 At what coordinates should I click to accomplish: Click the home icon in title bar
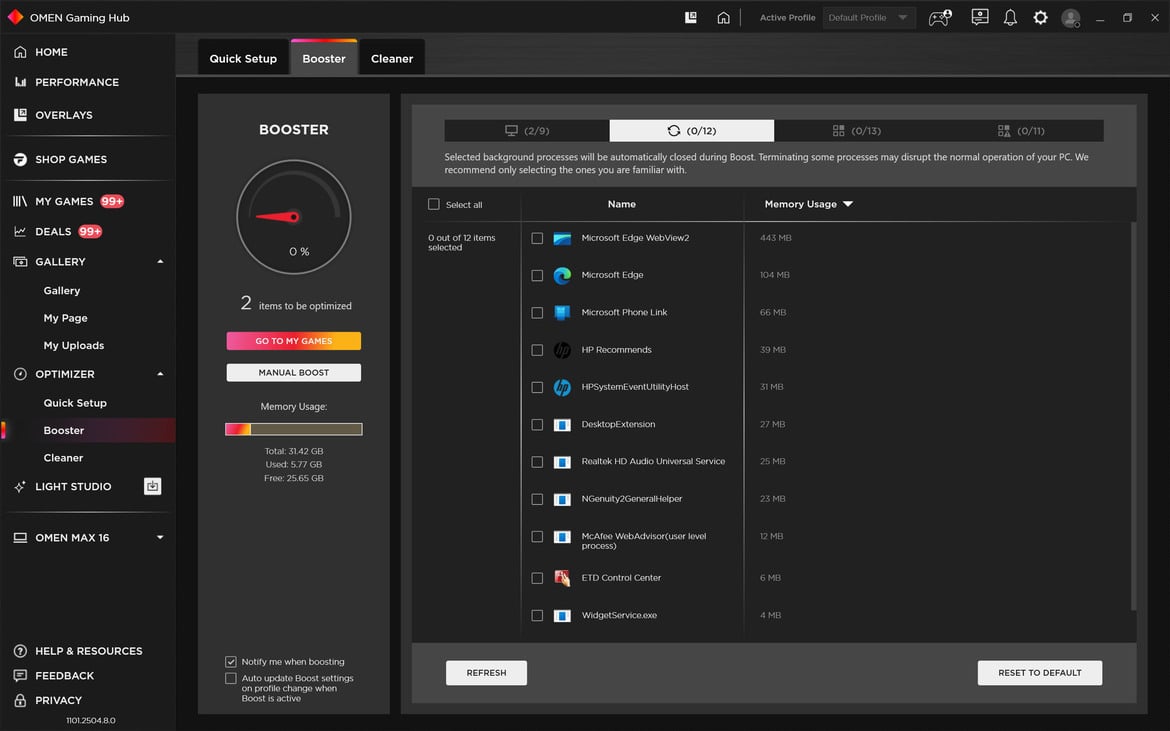(723, 17)
